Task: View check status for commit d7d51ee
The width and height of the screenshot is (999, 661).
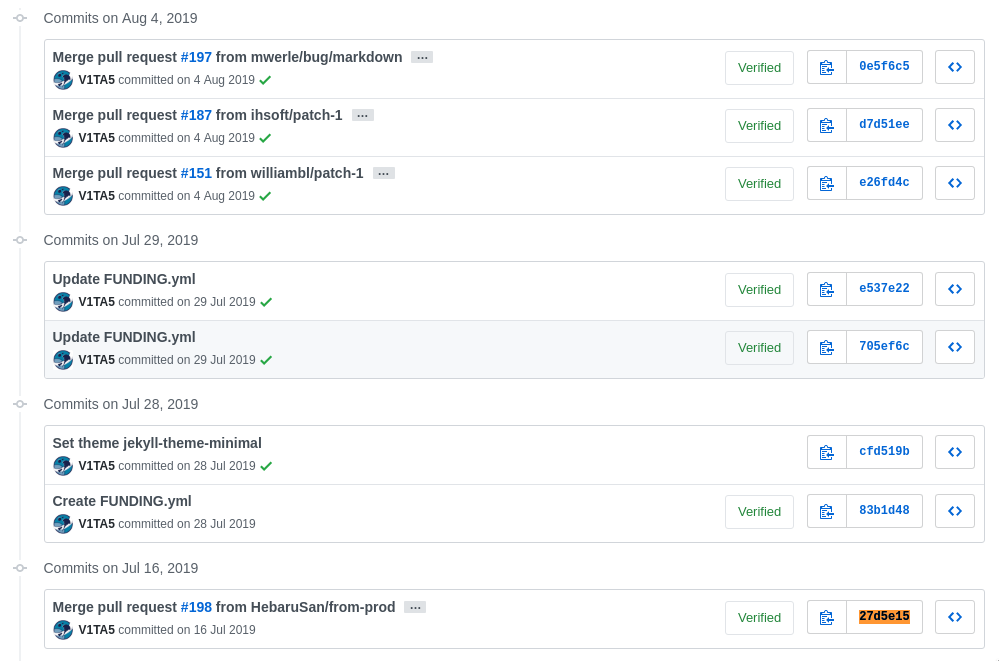Action: (x=266, y=138)
